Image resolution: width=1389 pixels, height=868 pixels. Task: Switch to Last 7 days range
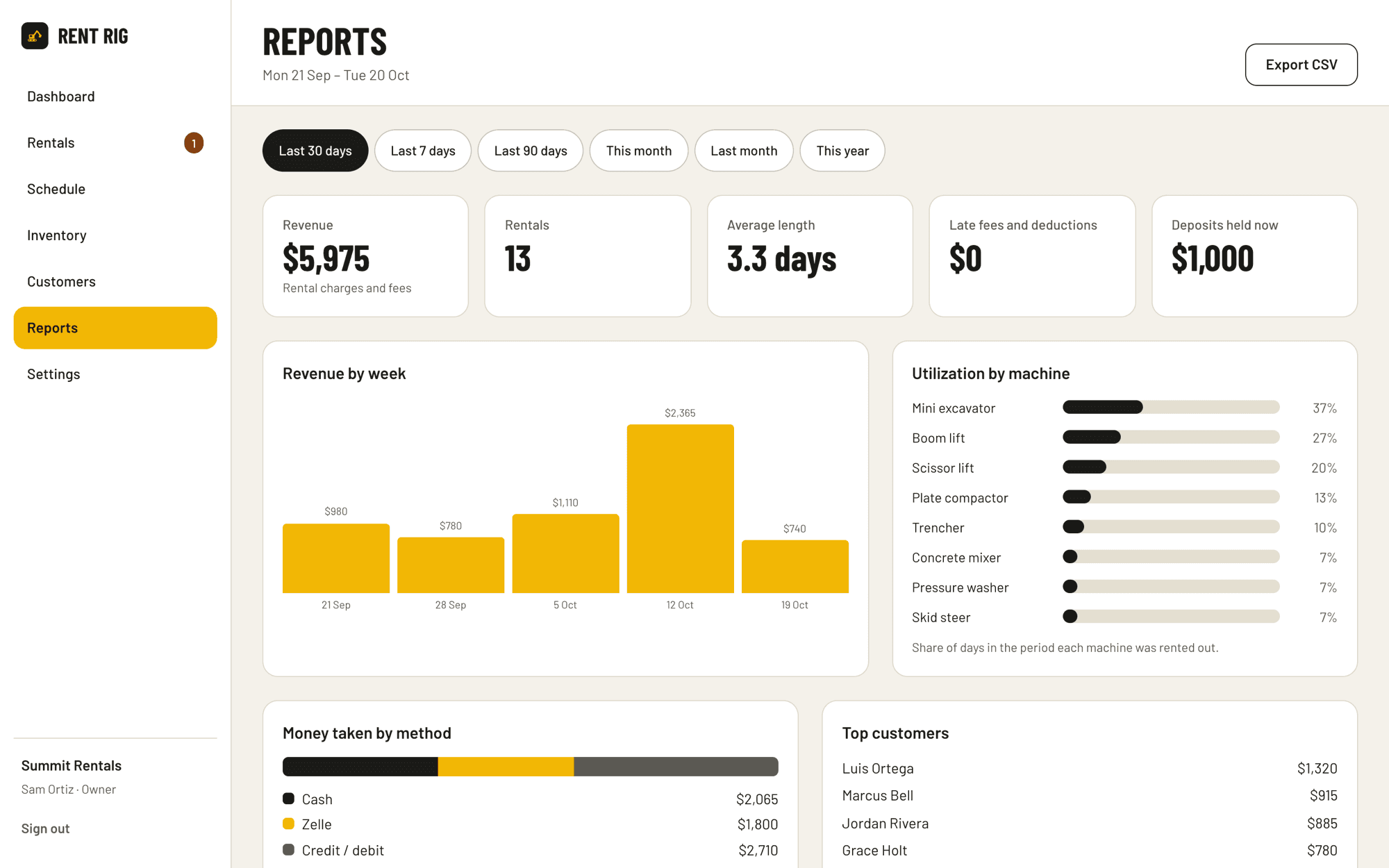coord(423,151)
